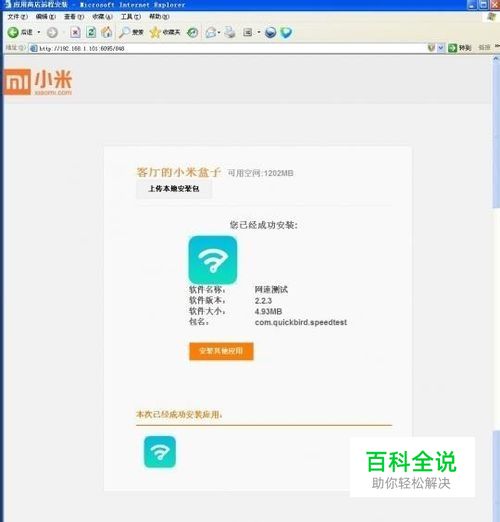
Task: Go to the Home page icon
Action: [x=107, y=32]
